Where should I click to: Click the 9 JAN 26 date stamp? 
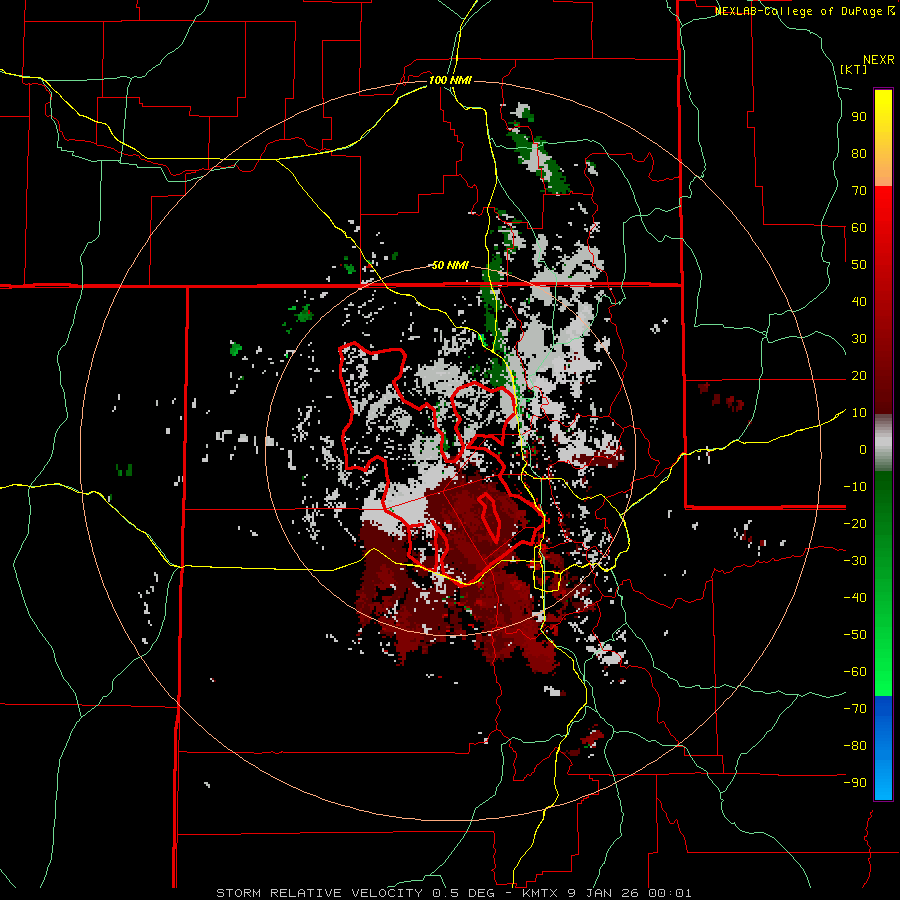[x=604, y=893]
